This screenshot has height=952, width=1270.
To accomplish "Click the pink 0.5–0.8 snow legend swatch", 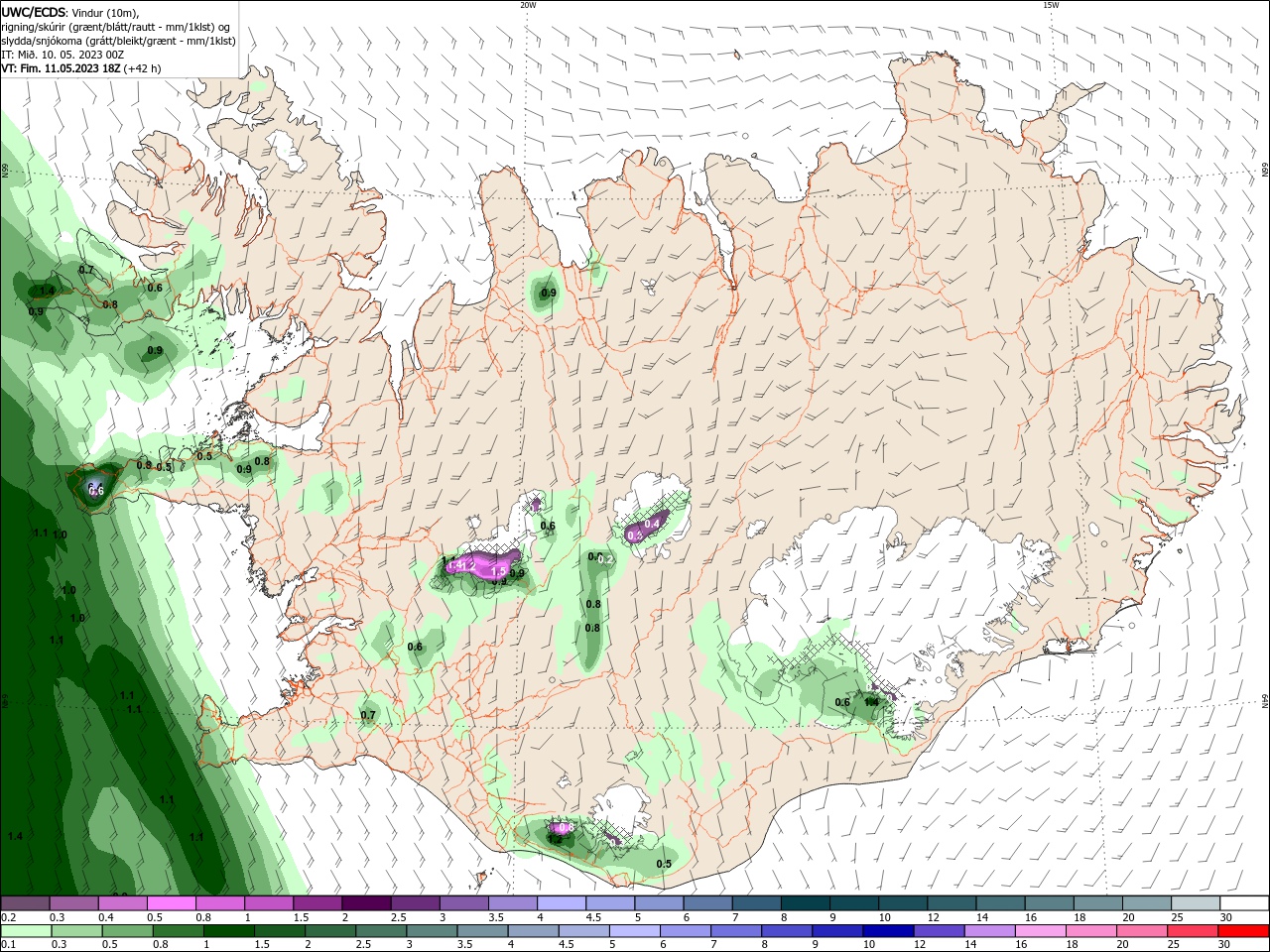I will [x=172, y=903].
